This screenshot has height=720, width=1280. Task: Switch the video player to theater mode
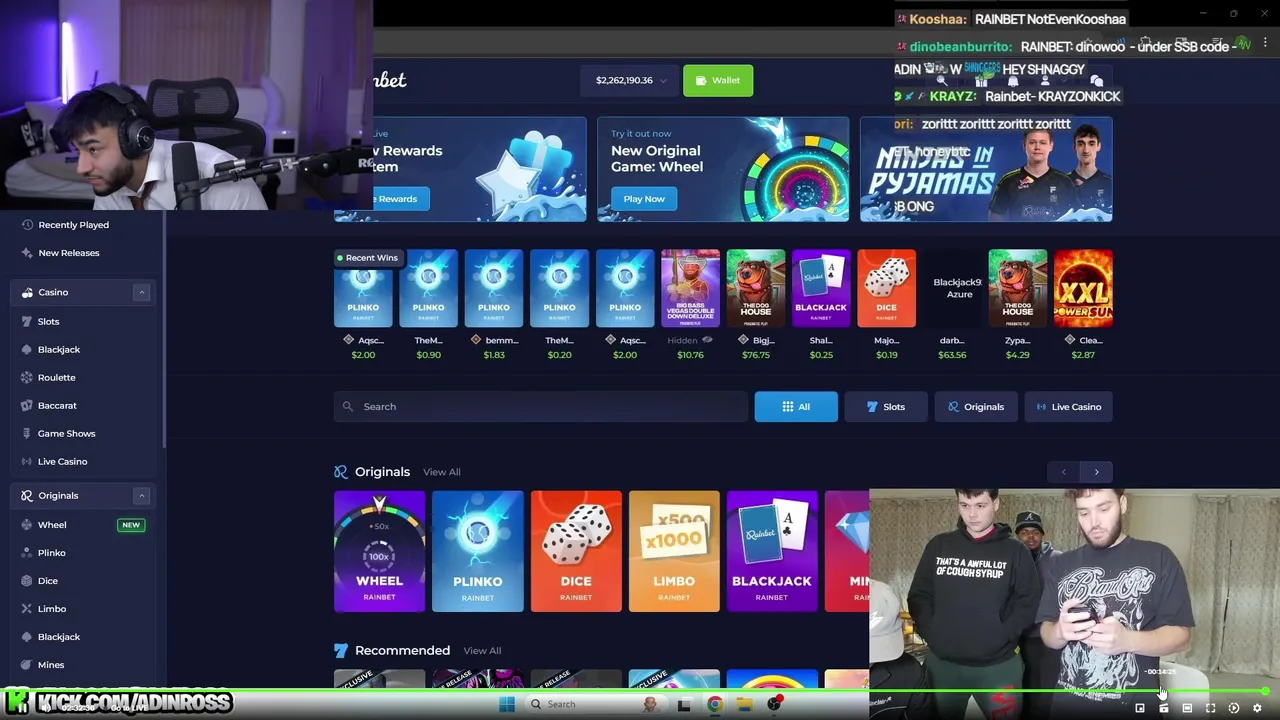click(1187, 708)
